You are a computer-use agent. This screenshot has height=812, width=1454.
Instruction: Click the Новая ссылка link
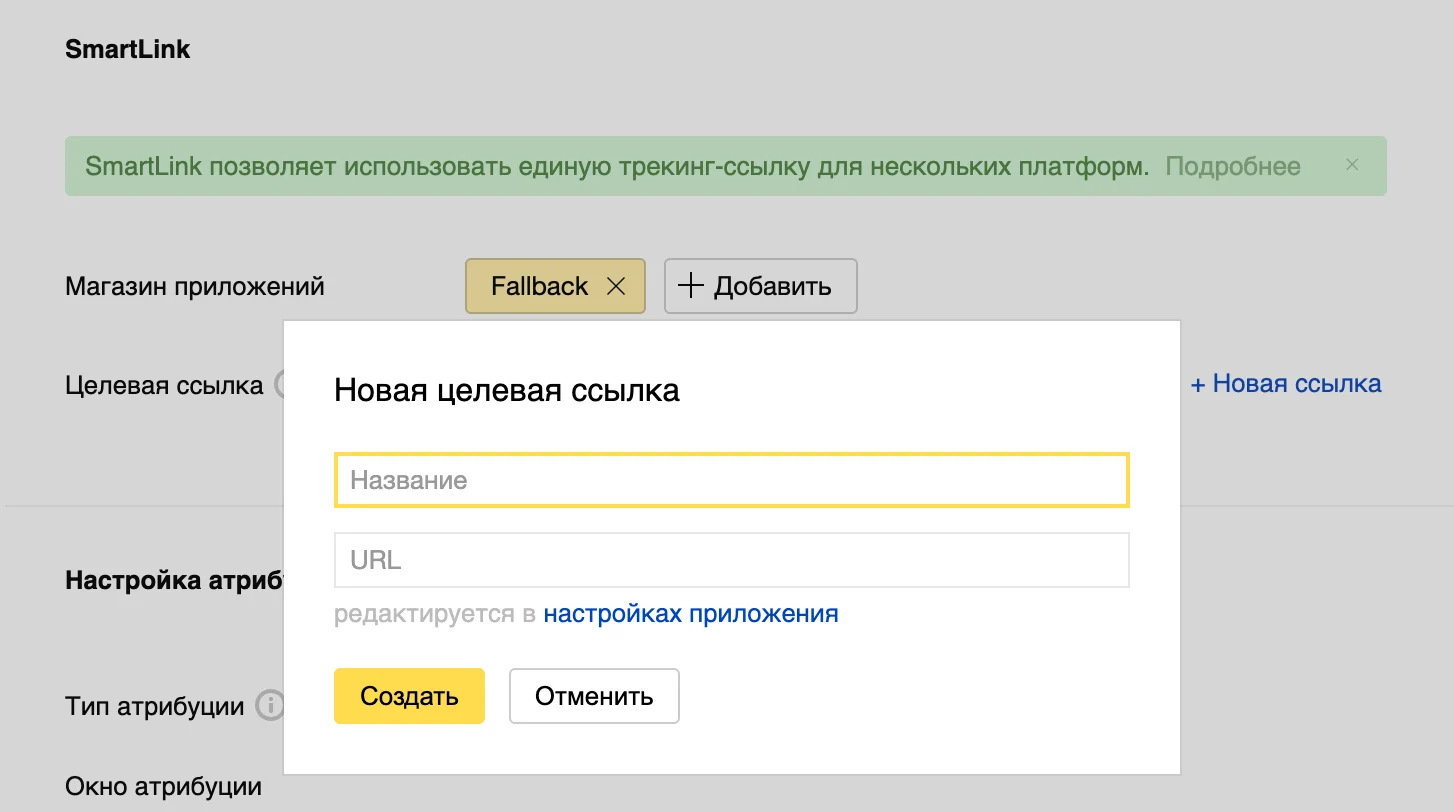(1285, 383)
